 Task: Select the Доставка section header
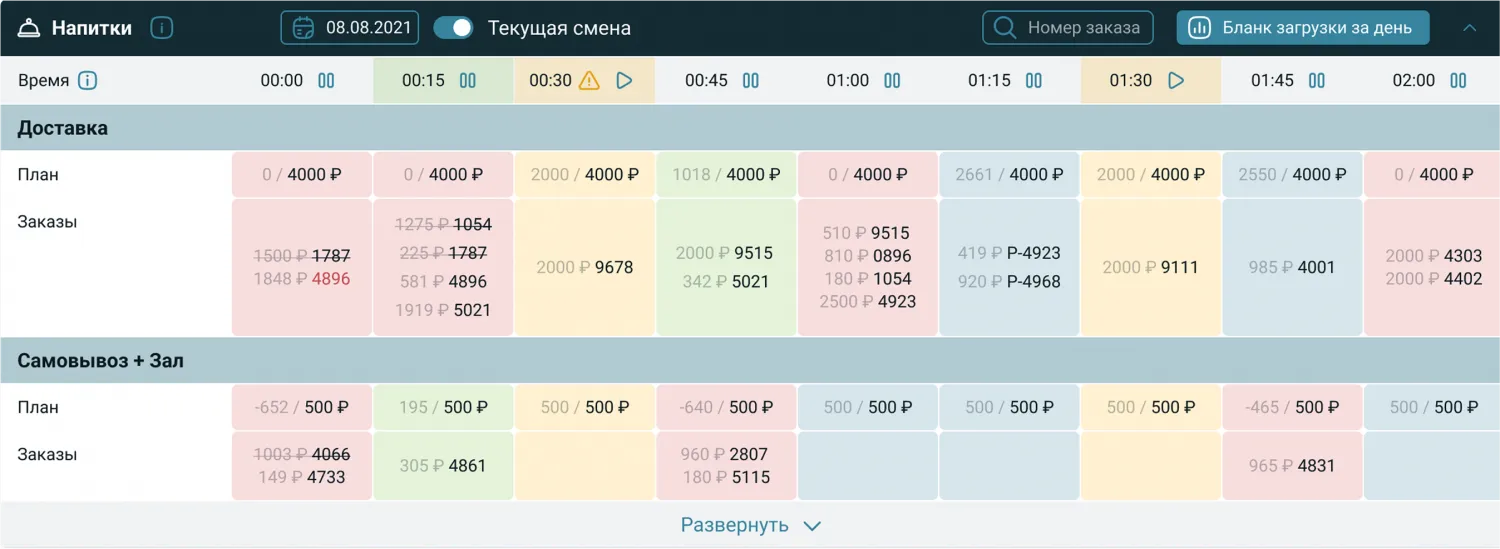point(63,128)
